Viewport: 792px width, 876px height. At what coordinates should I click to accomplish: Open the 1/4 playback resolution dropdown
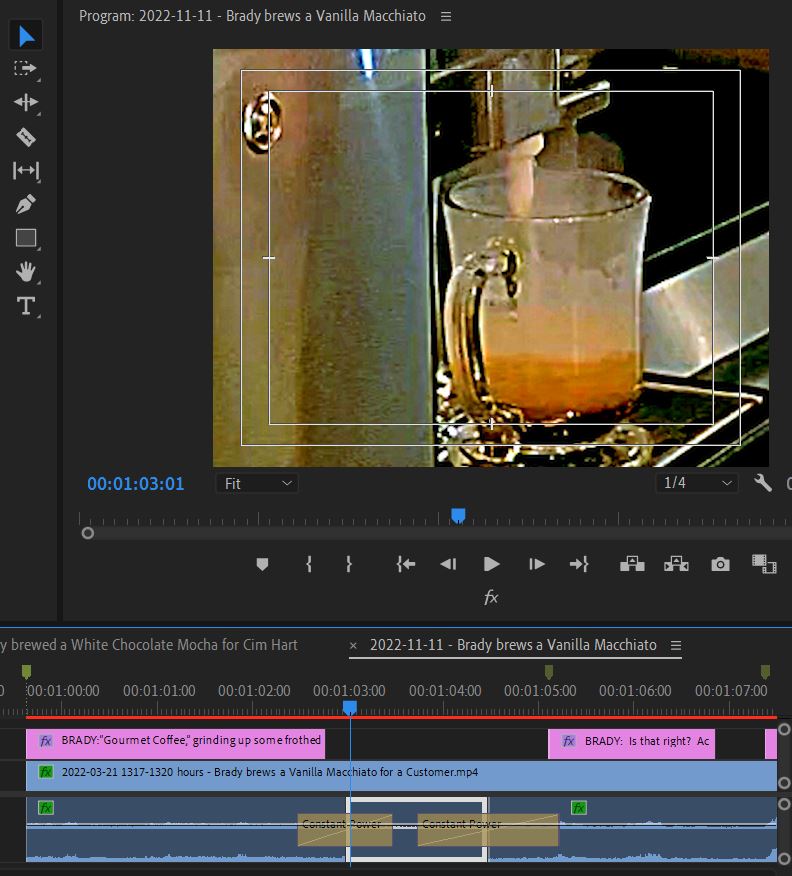pyautogui.click(x=696, y=483)
